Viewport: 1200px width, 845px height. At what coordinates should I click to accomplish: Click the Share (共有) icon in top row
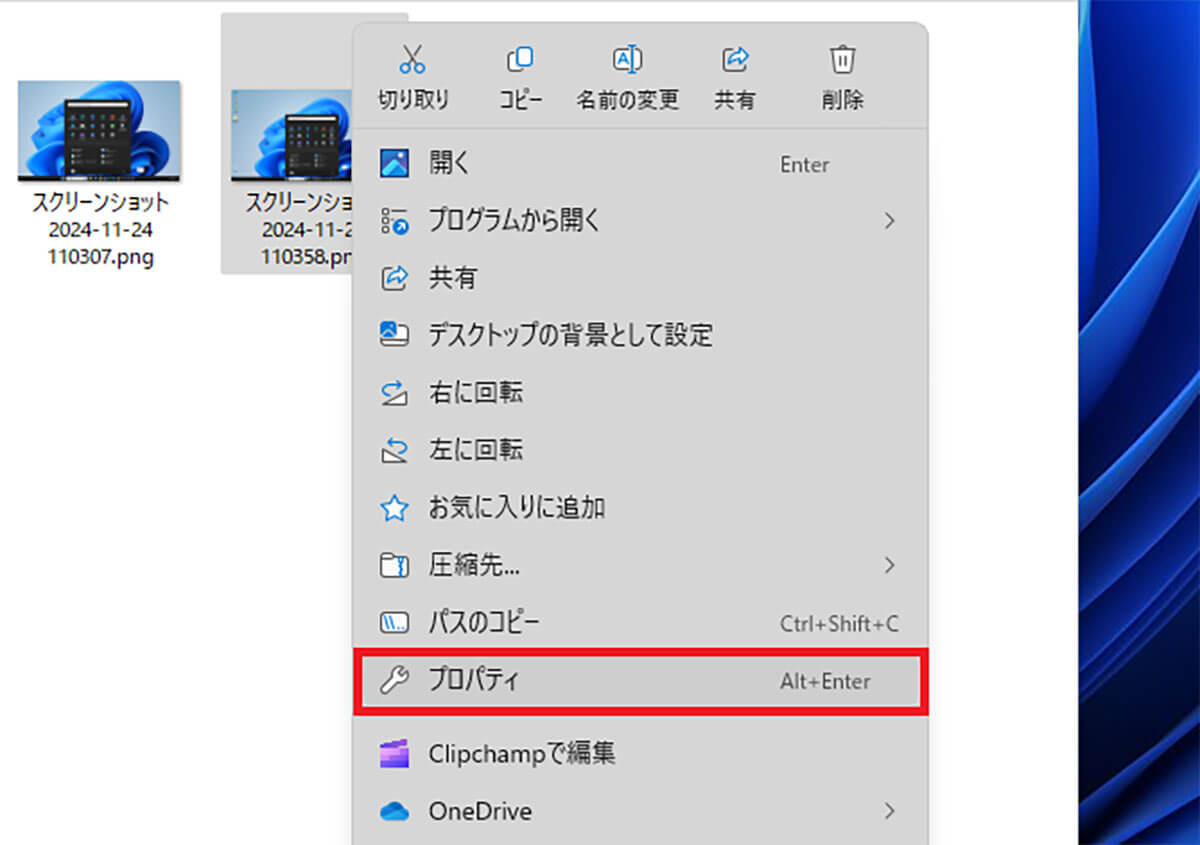[x=735, y=59]
